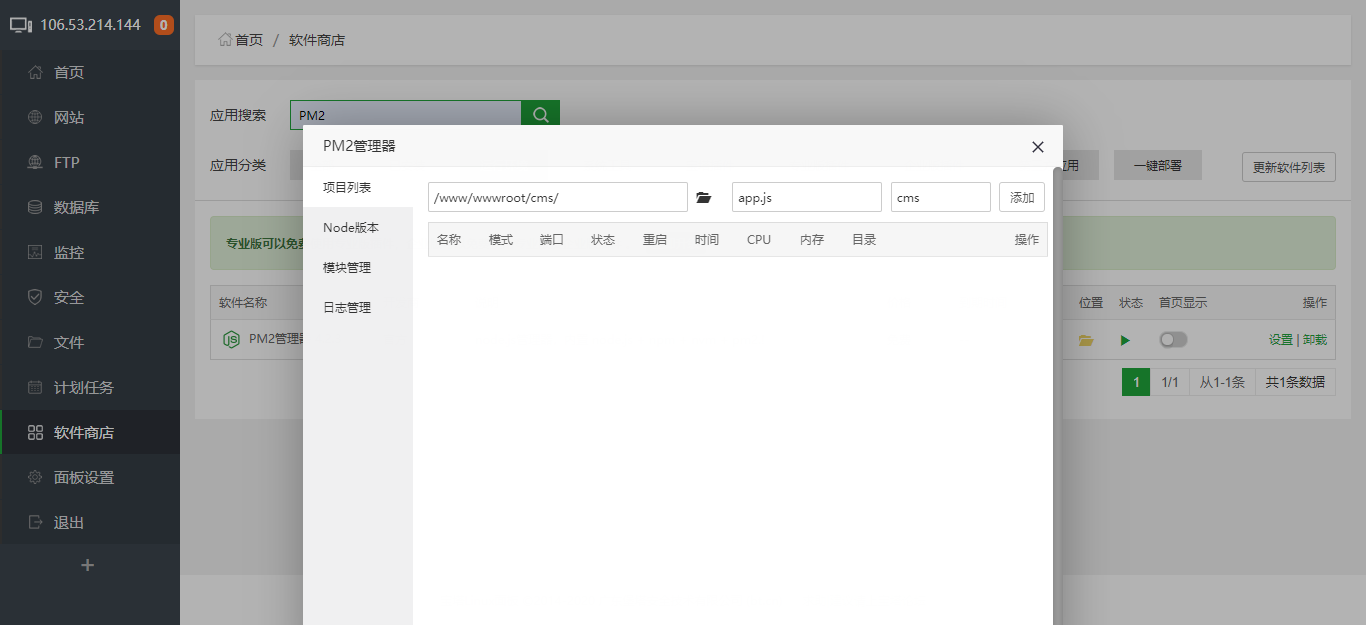1366x625 pixels.
Task: Click the FTP sidebar icon
Action: pyautogui.click(x=35, y=162)
